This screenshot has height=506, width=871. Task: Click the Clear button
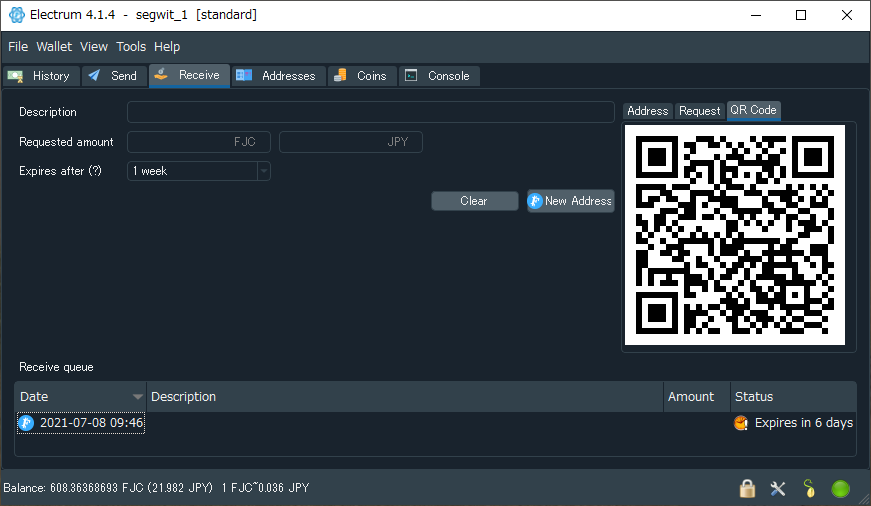[x=475, y=201]
